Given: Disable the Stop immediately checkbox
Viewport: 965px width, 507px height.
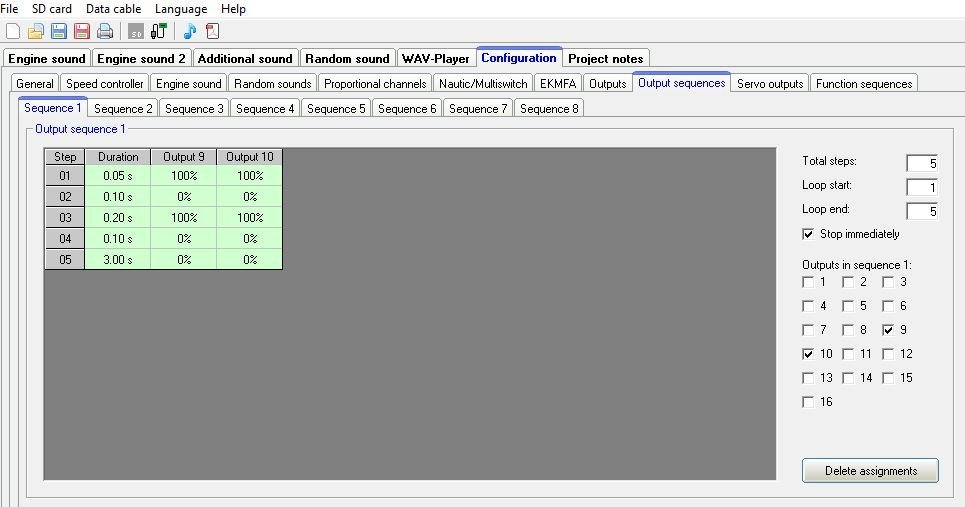Looking at the screenshot, I should point(809,234).
